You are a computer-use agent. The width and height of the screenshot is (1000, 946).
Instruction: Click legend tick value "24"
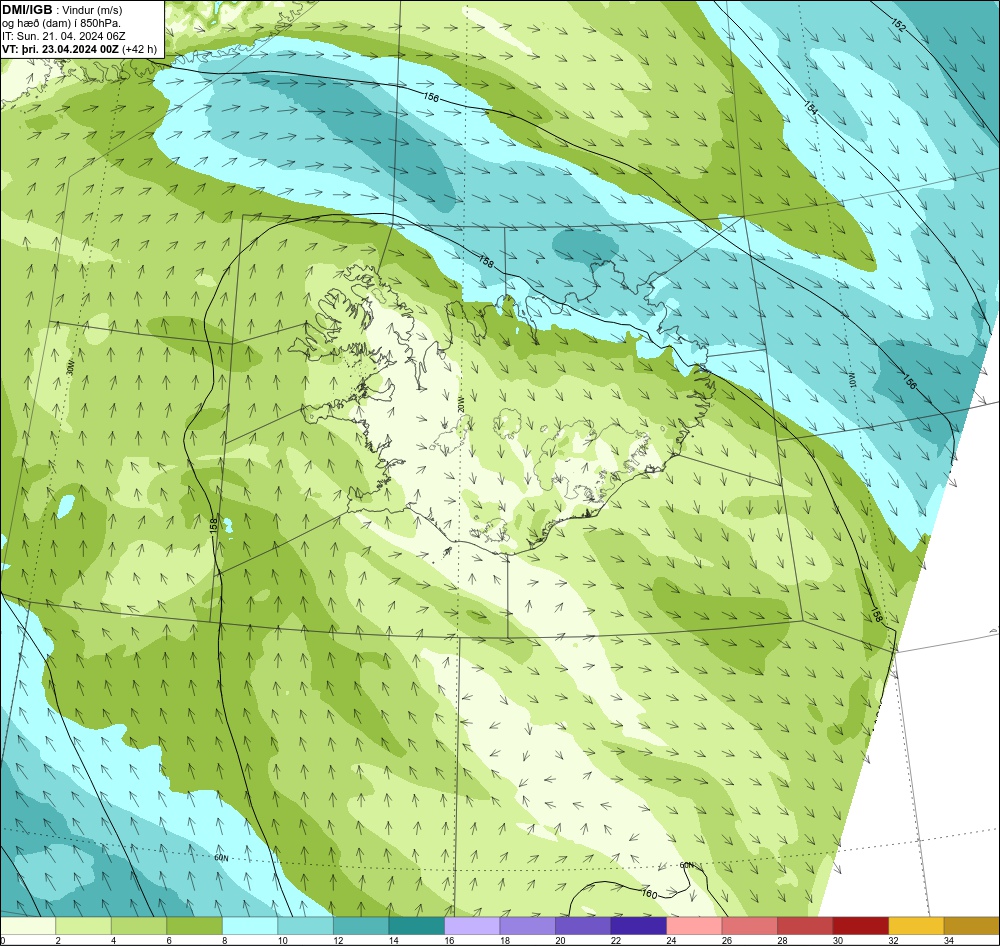coord(671,940)
